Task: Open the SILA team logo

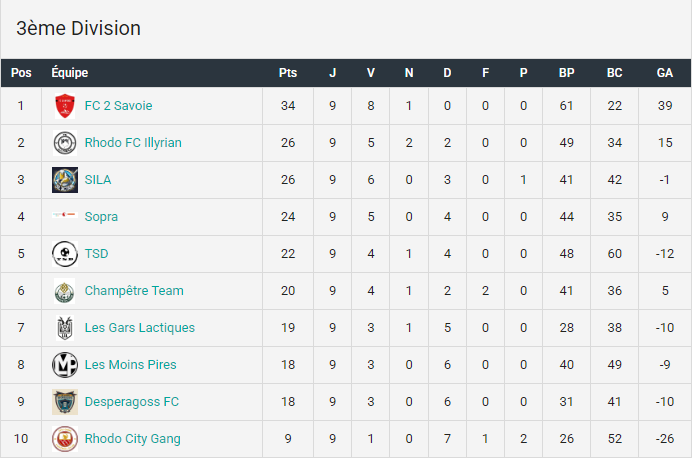Action: [x=65, y=180]
